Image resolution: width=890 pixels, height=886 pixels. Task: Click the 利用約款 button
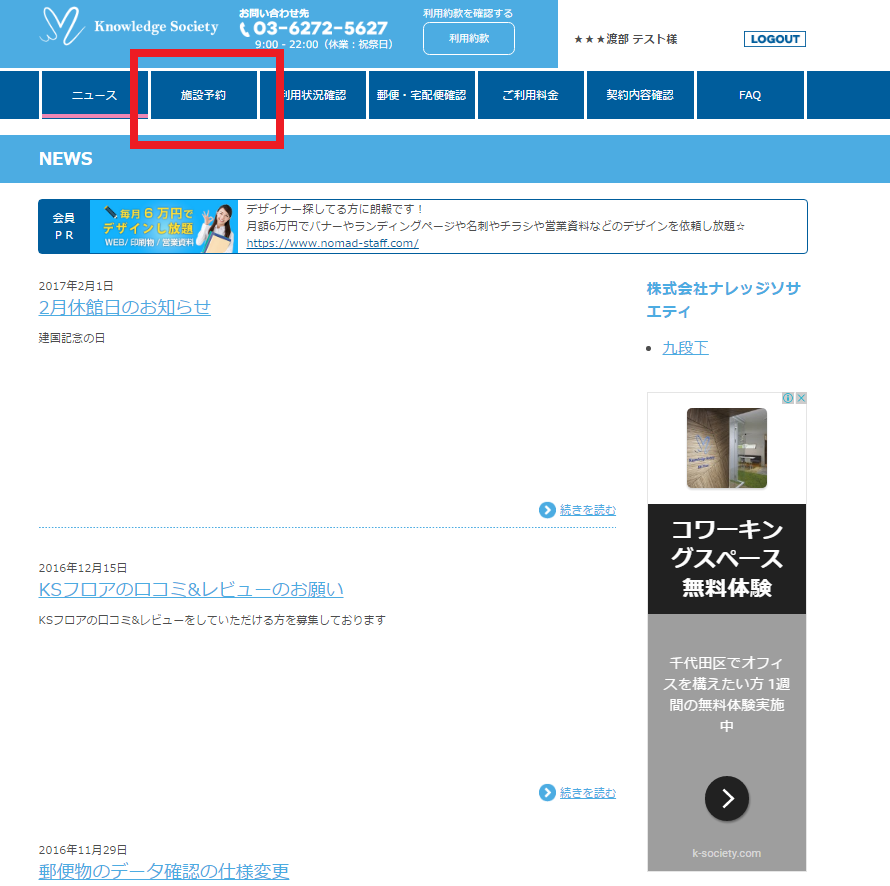(468, 38)
